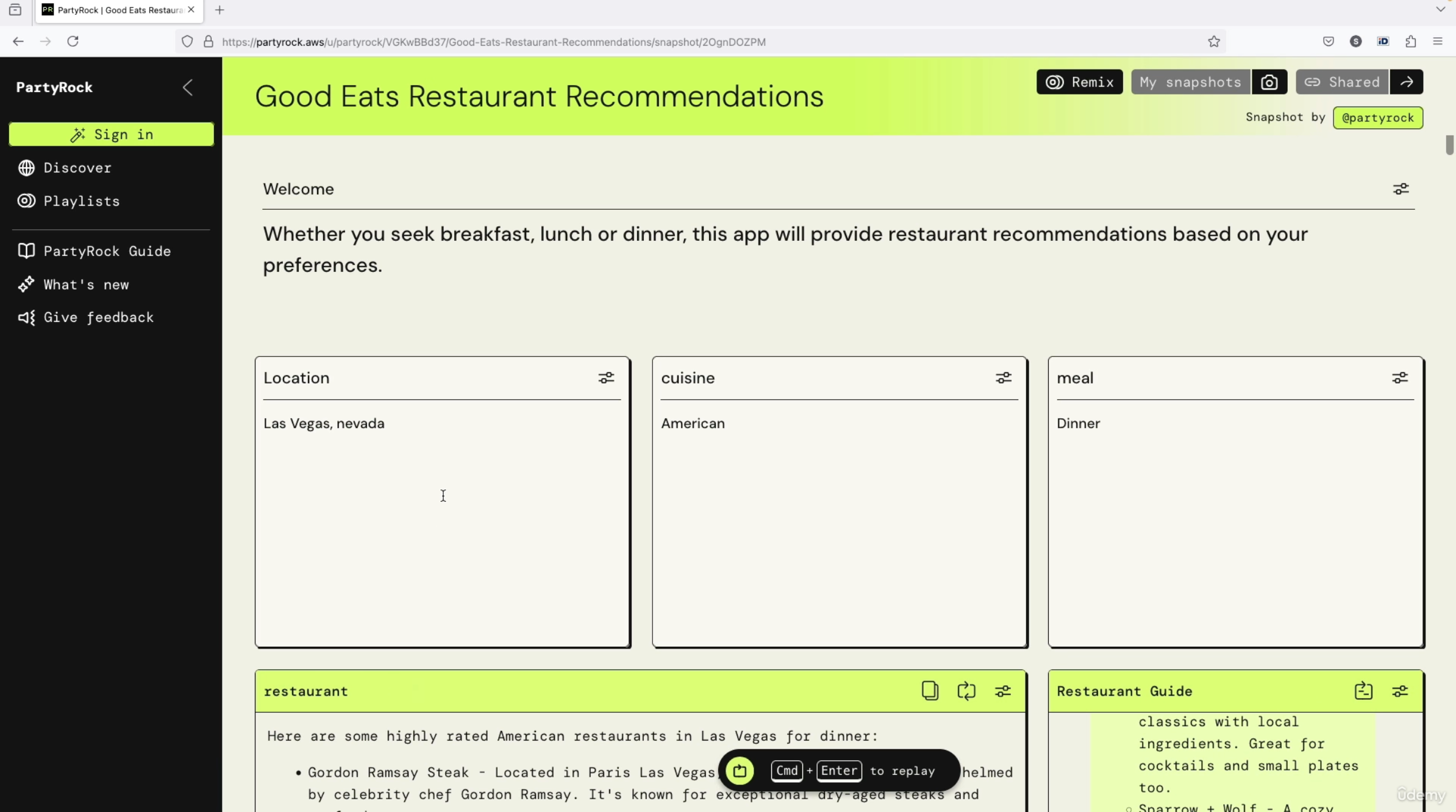This screenshot has height=812, width=1456.
Task: Click the Firefox view icon in tab bar
Action: pyautogui.click(x=15, y=10)
